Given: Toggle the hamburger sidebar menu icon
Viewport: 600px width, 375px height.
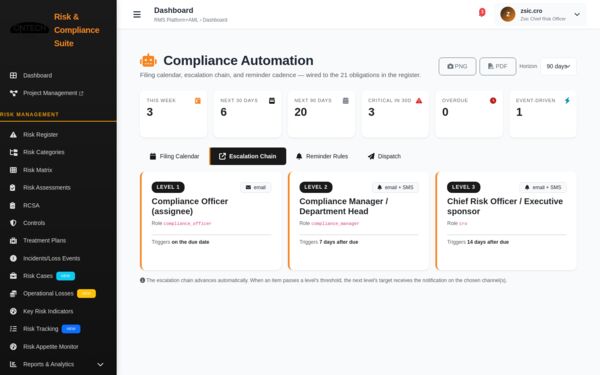Looking at the screenshot, I should [137, 15].
